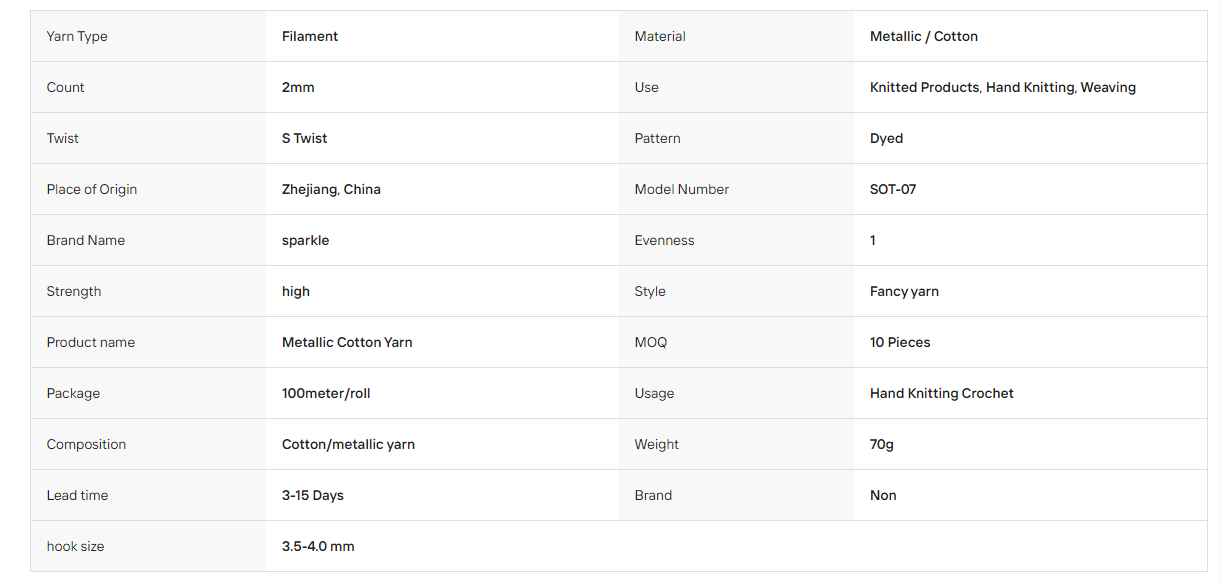Select the Fancy yarn style value

tap(904, 291)
